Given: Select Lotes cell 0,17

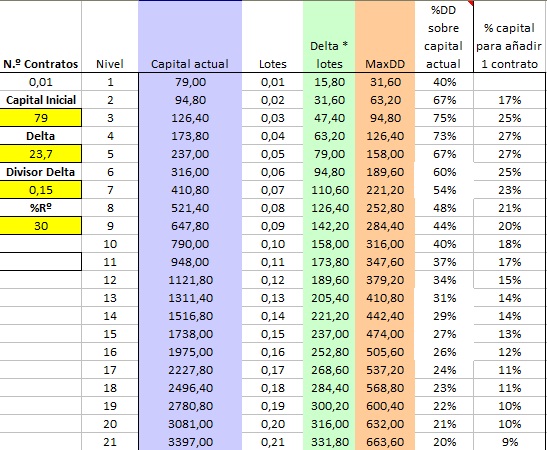Looking at the screenshot, I should pos(272,370).
